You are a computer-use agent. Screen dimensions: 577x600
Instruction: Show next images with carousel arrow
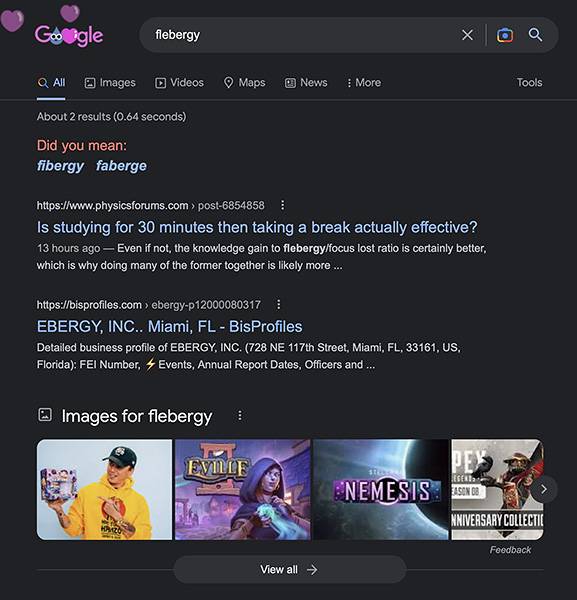pos(544,489)
